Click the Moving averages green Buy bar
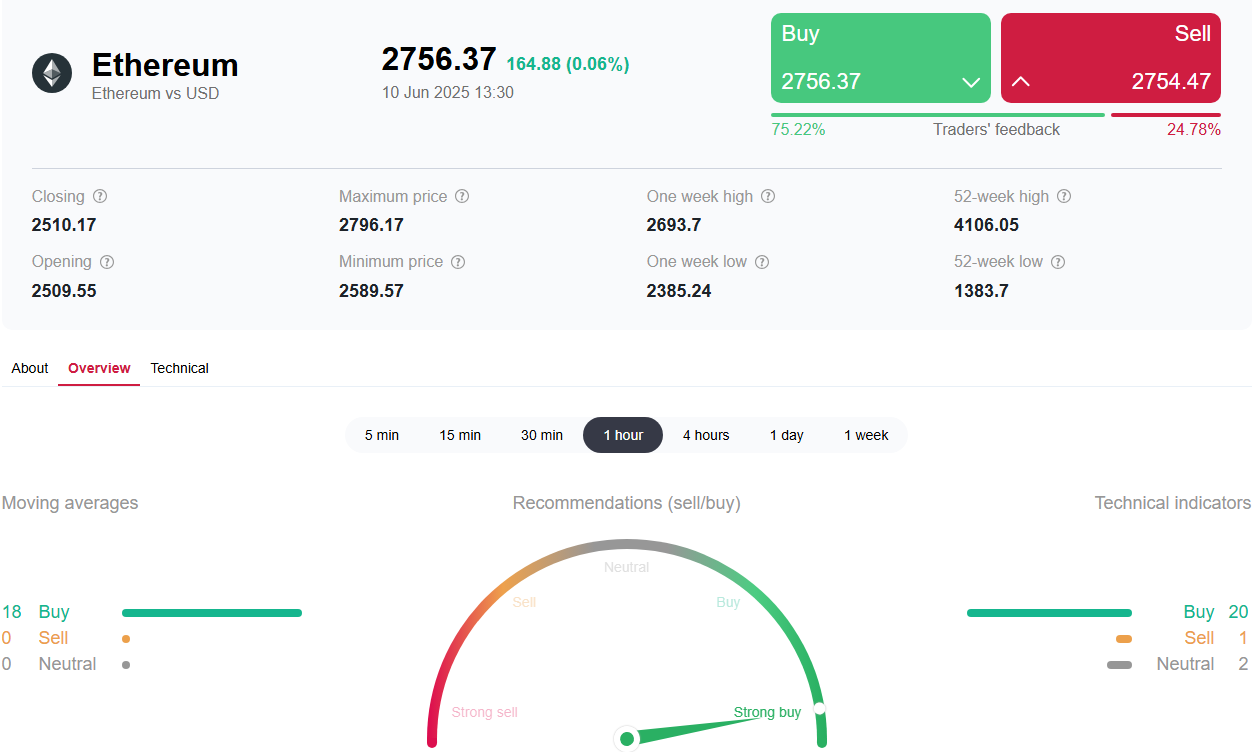1252x756 pixels. pyautogui.click(x=212, y=613)
